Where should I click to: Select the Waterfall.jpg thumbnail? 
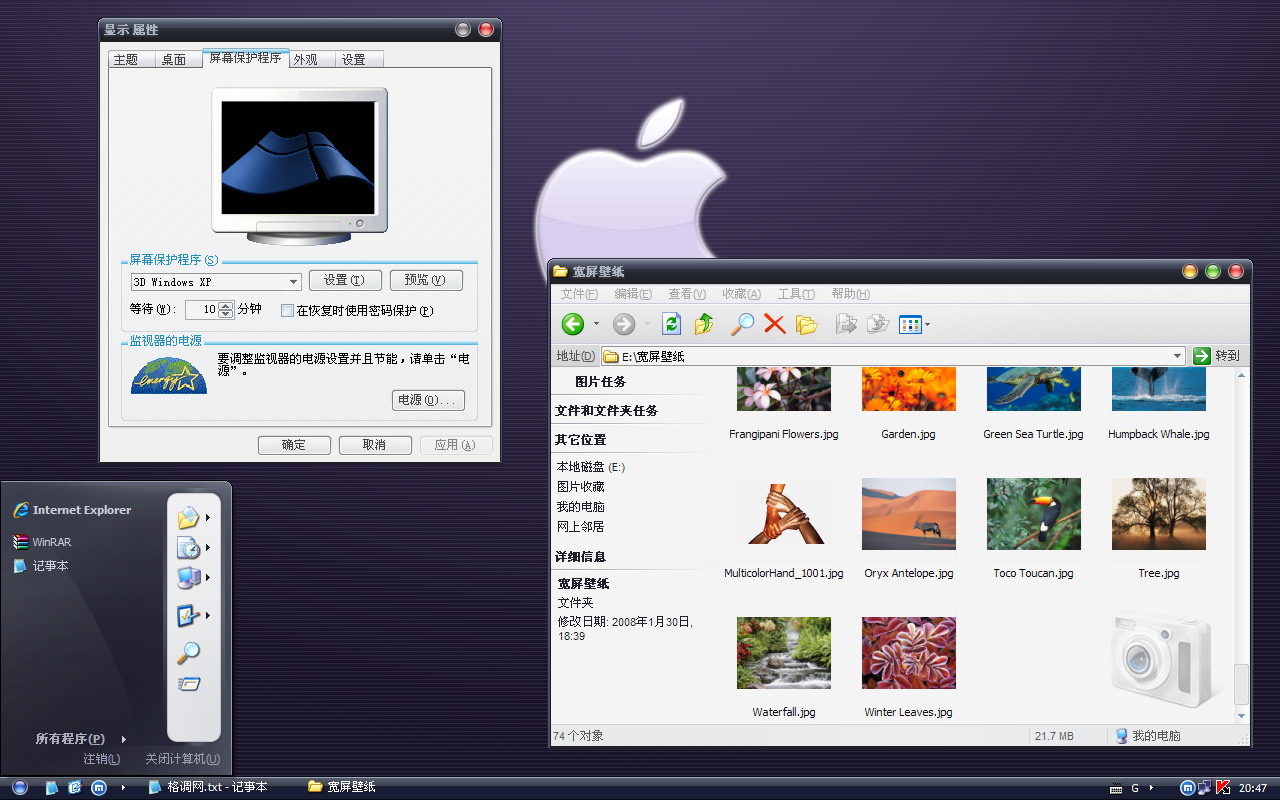(x=784, y=653)
